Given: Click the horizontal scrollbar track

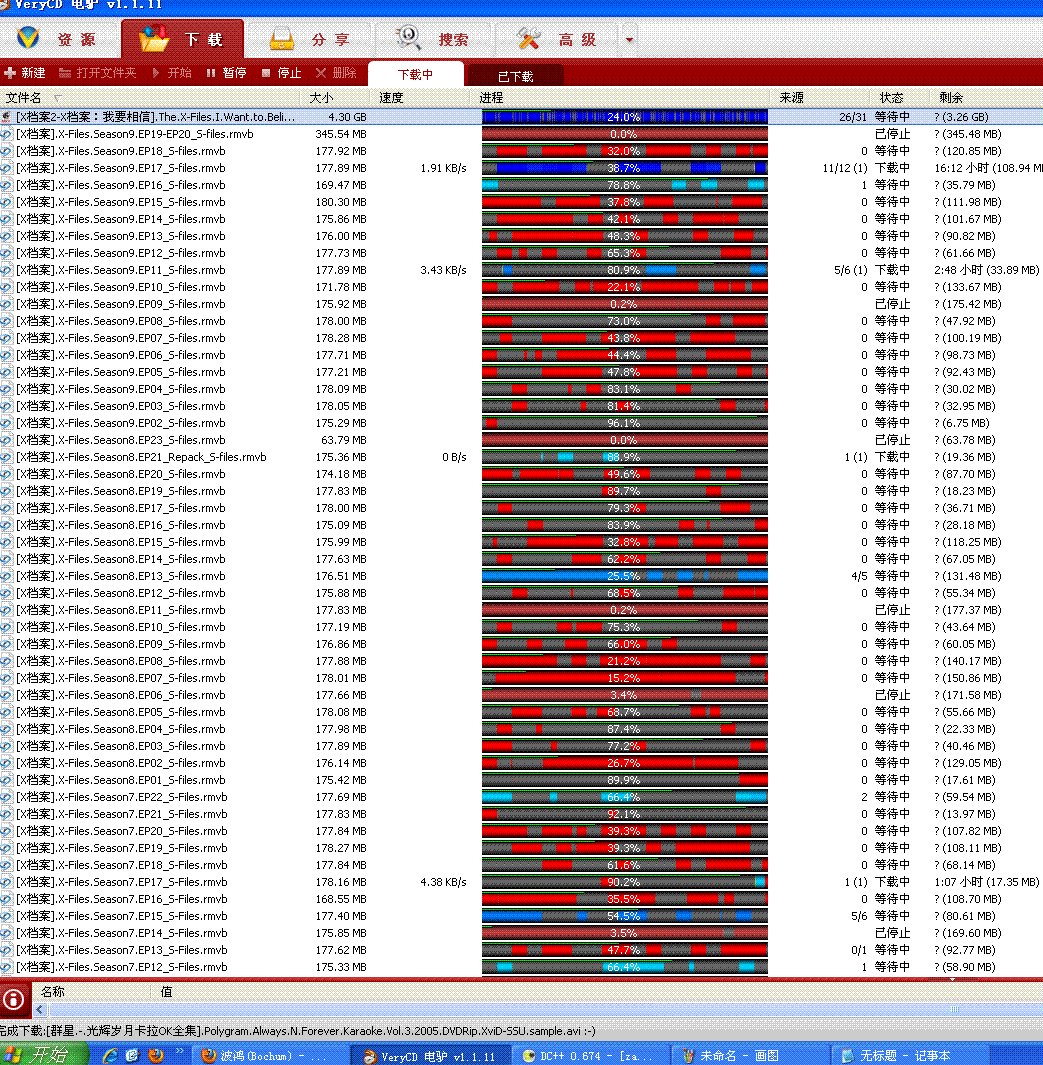Looking at the screenshot, I should click(x=543, y=1010).
